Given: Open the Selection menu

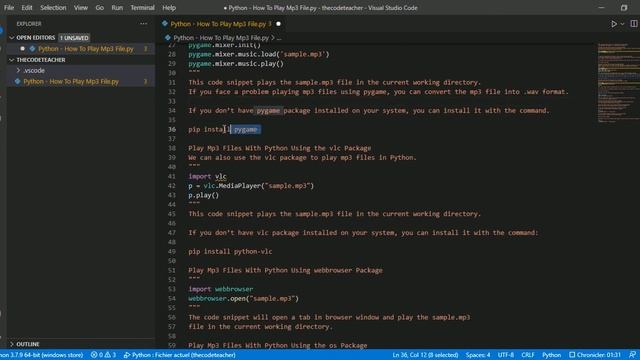Looking at the screenshot, I should (x=53, y=7).
